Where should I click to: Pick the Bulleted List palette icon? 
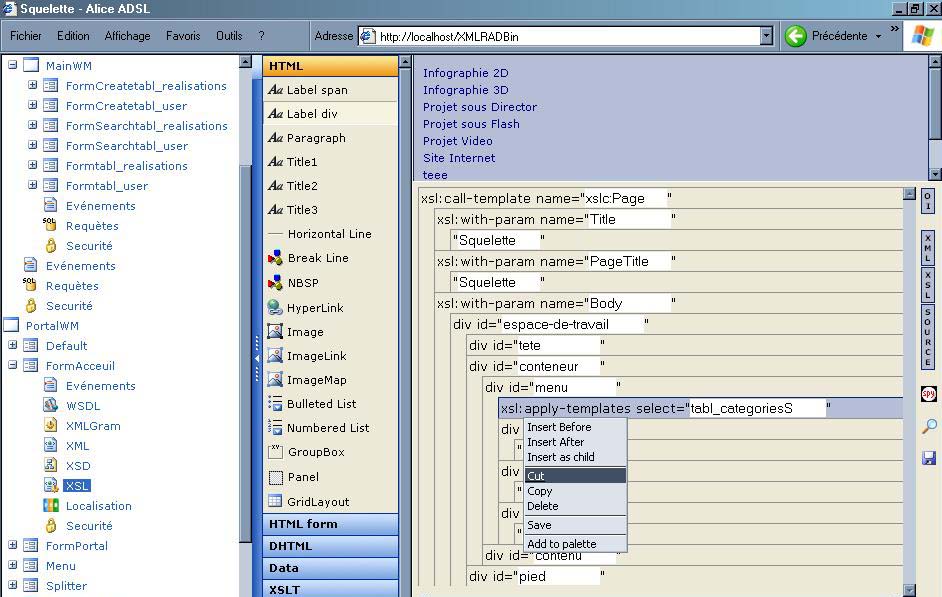tap(275, 404)
